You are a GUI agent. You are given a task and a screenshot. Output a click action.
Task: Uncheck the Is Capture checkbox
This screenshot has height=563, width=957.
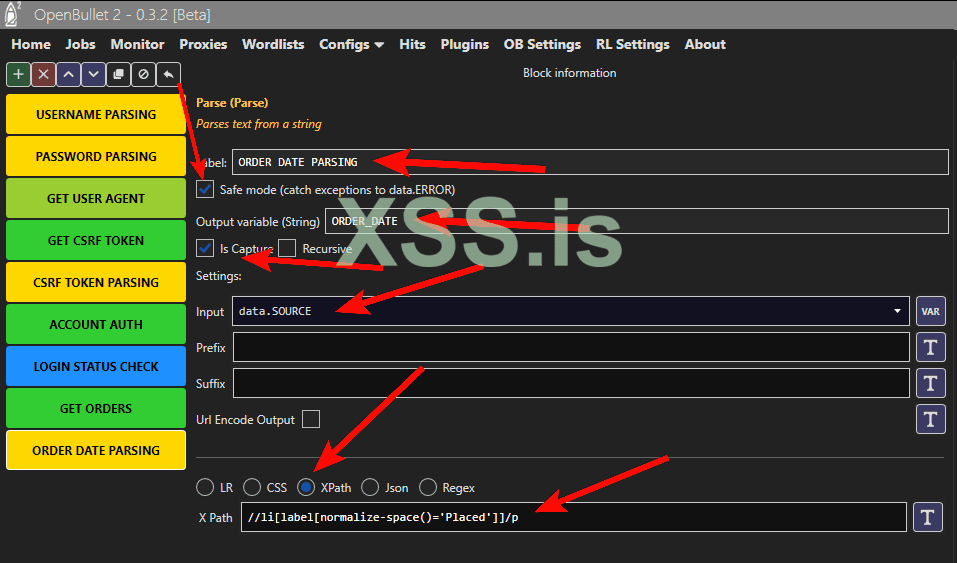pyautogui.click(x=205, y=249)
